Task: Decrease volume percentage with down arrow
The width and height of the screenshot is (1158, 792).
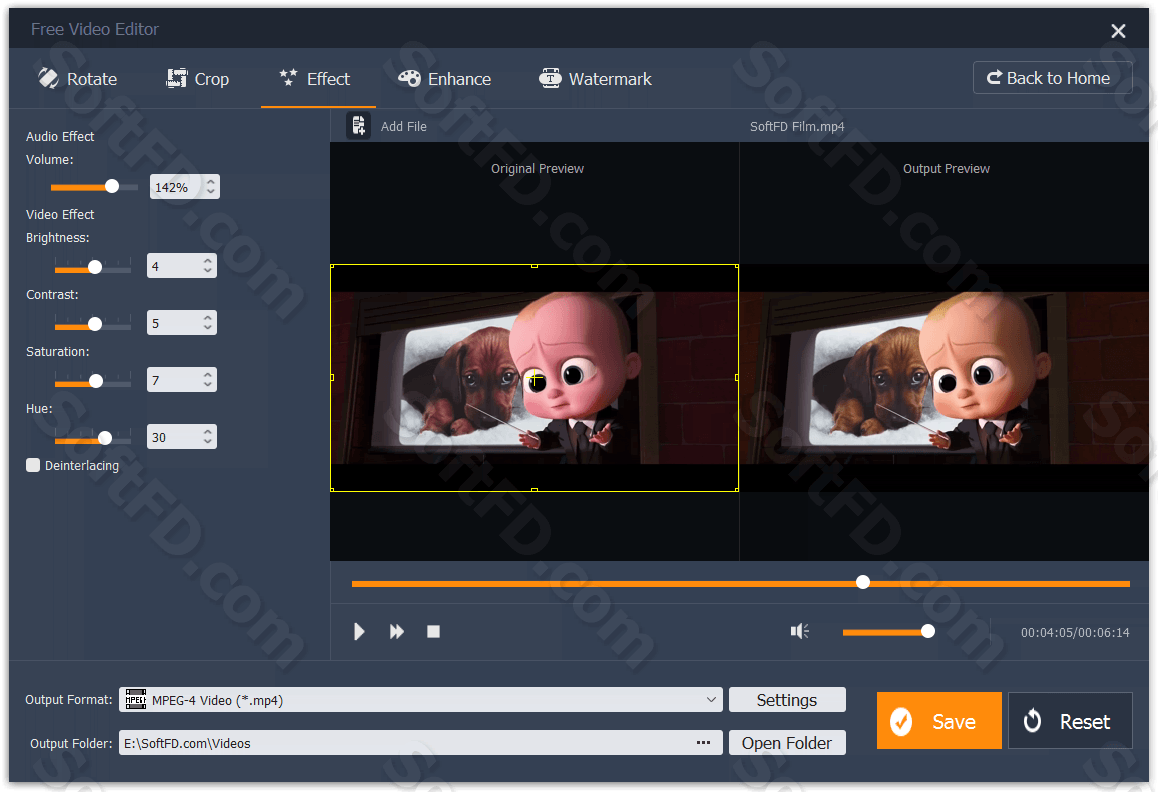Action: point(210,192)
